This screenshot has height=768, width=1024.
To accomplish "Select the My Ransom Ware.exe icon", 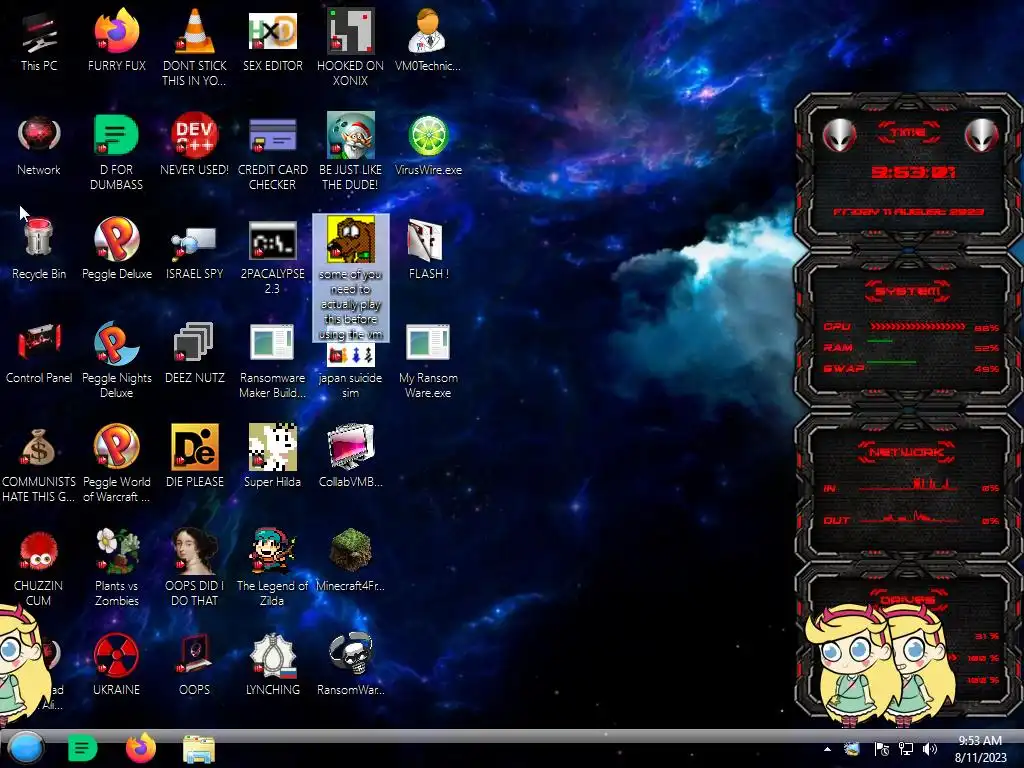I will (428, 342).
